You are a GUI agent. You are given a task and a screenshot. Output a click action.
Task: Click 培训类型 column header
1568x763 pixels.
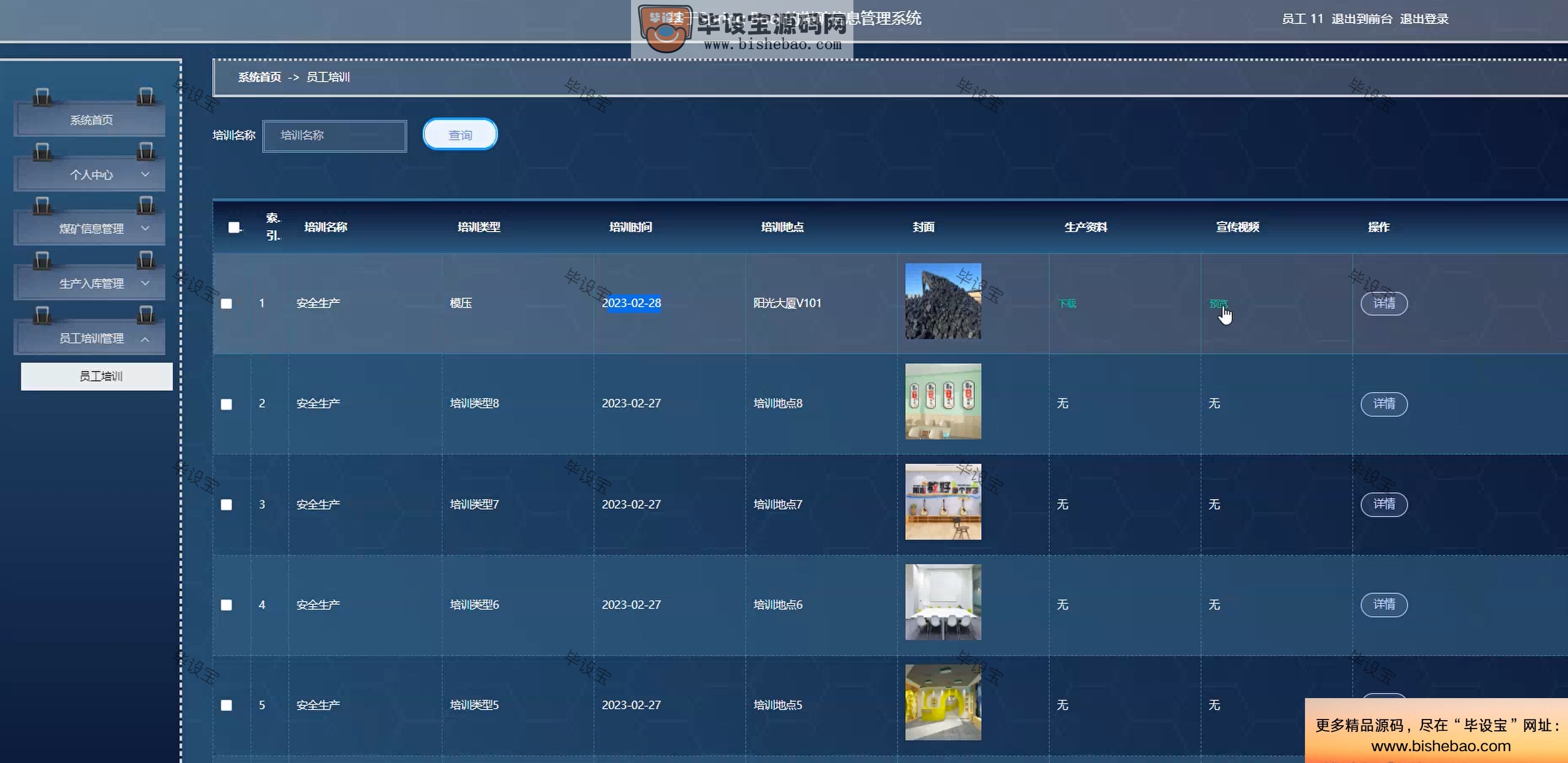(479, 227)
